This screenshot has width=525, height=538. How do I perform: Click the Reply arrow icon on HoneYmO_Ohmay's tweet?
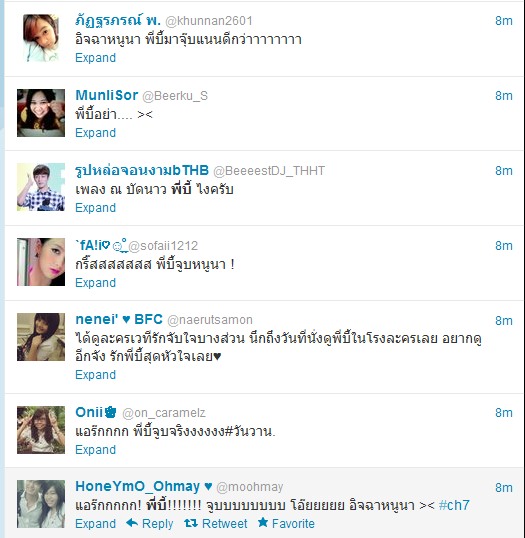(x=132, y=523)
